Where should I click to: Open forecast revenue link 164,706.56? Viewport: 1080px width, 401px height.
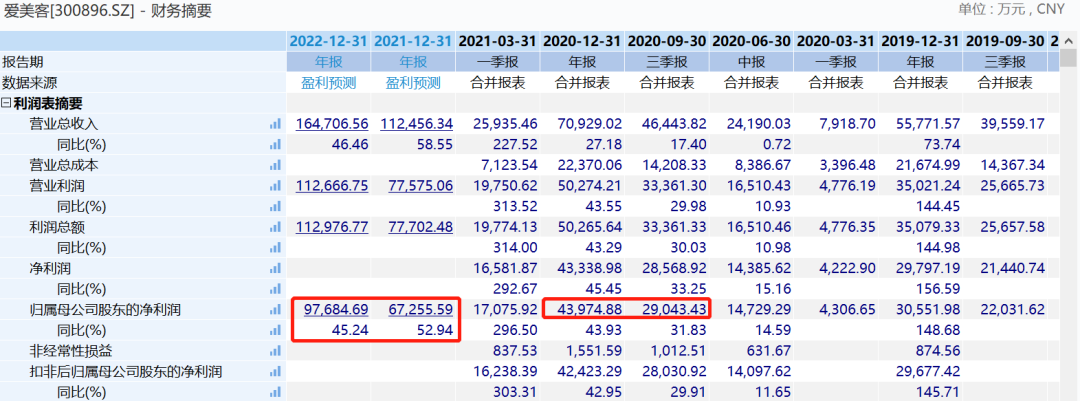[332, 124]
